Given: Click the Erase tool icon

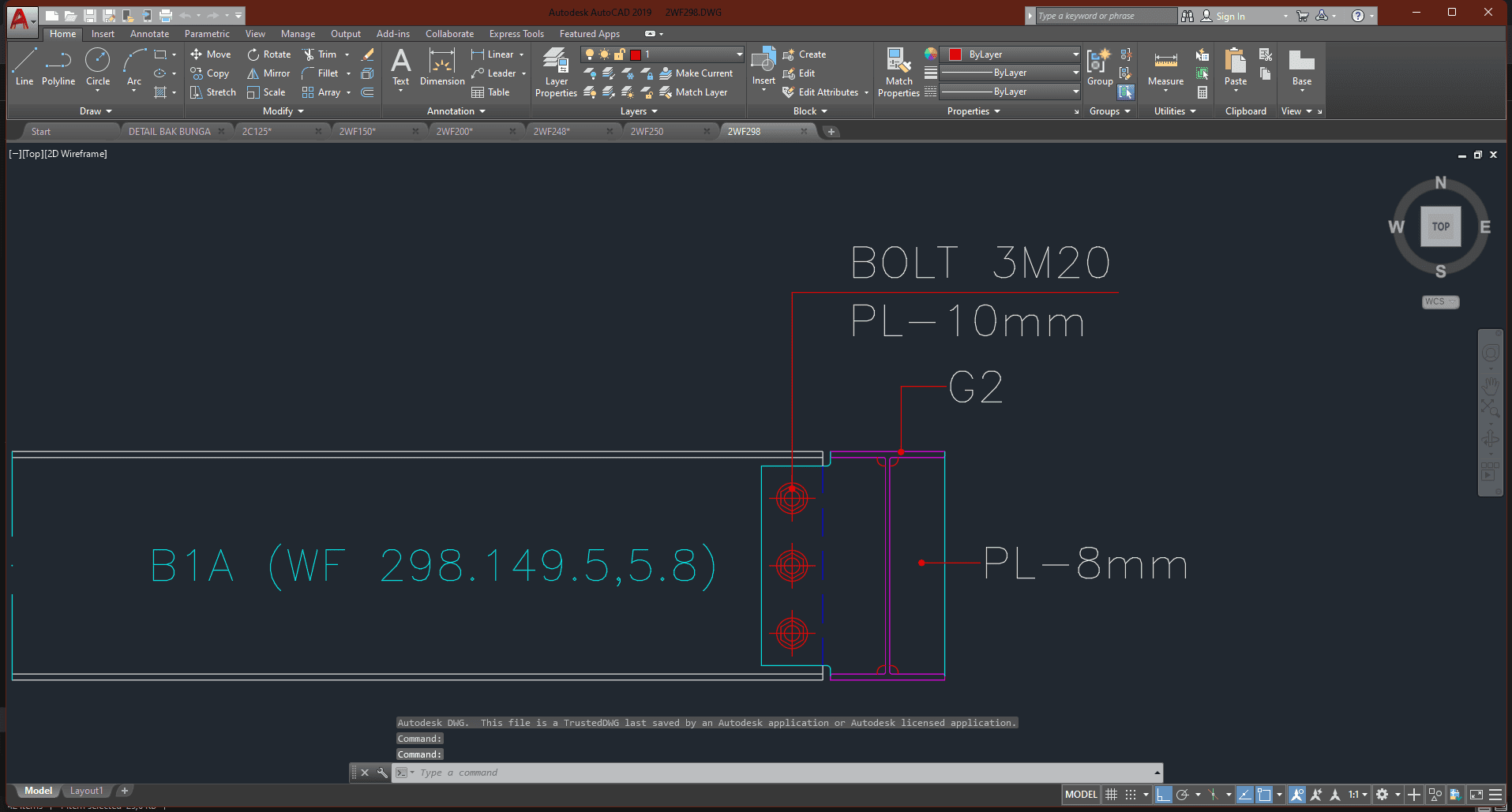Looking at the screenshot, I should [x=367, y=54].
